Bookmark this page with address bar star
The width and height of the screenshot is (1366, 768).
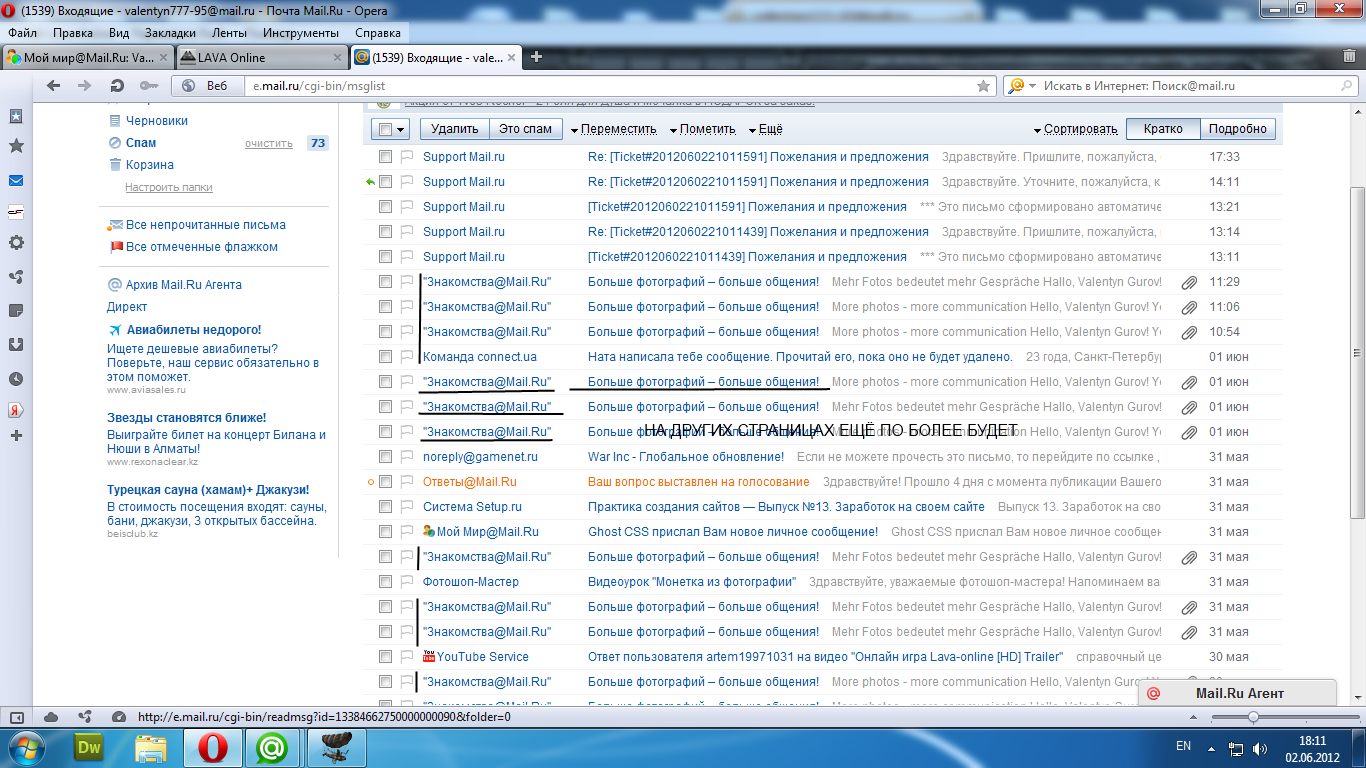point(984,86)
